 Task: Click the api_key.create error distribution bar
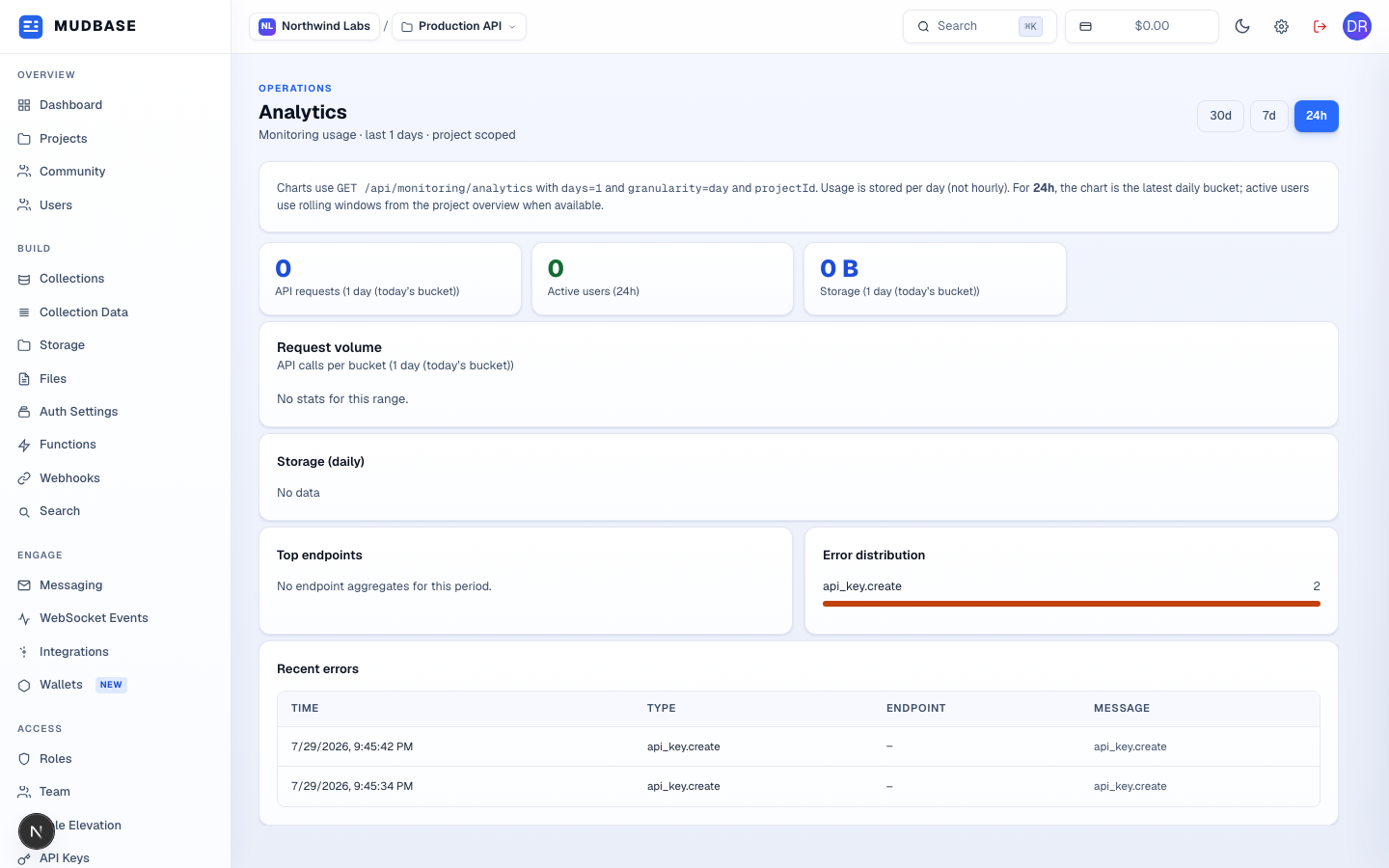click(1072, 604)
